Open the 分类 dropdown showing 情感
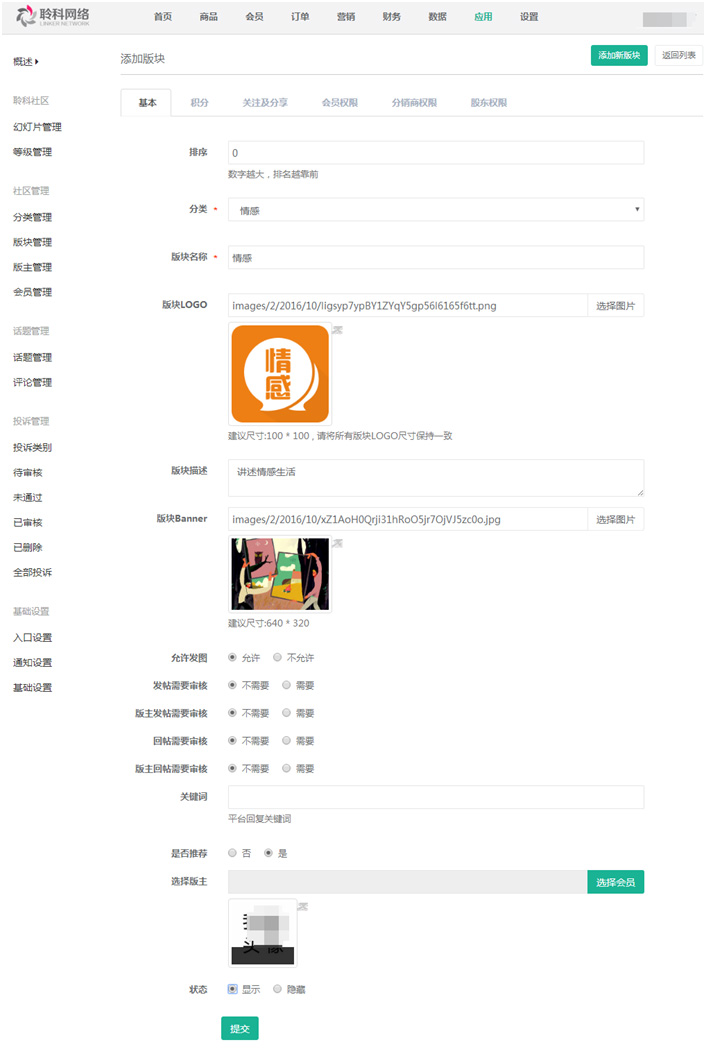 coord(436,210)
